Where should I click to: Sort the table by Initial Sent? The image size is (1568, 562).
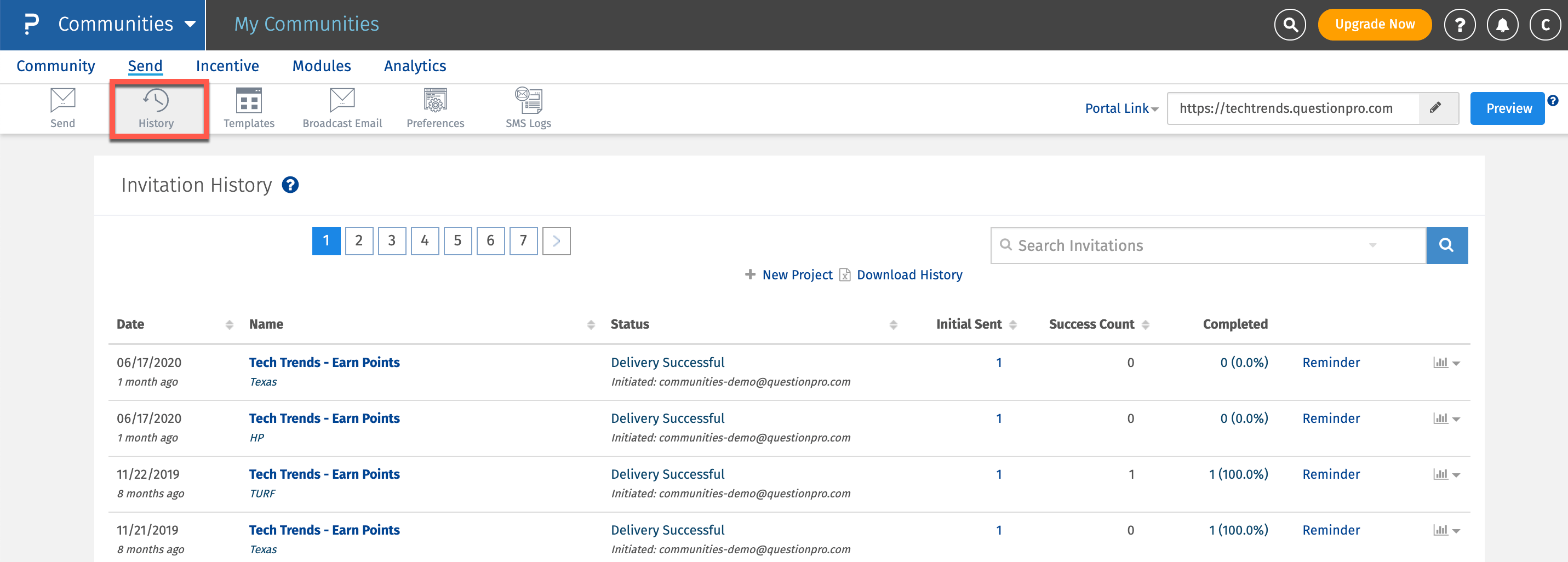pyautogui.click(x=1013, y=324)
